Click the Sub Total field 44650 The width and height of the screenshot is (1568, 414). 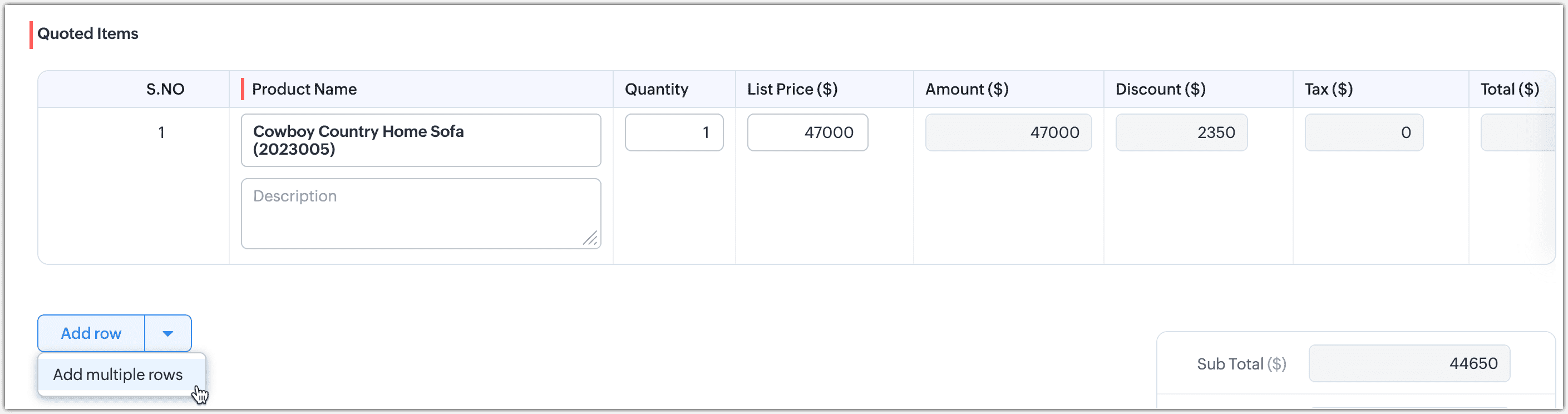pyautogui.click(x=1408, y=363)
